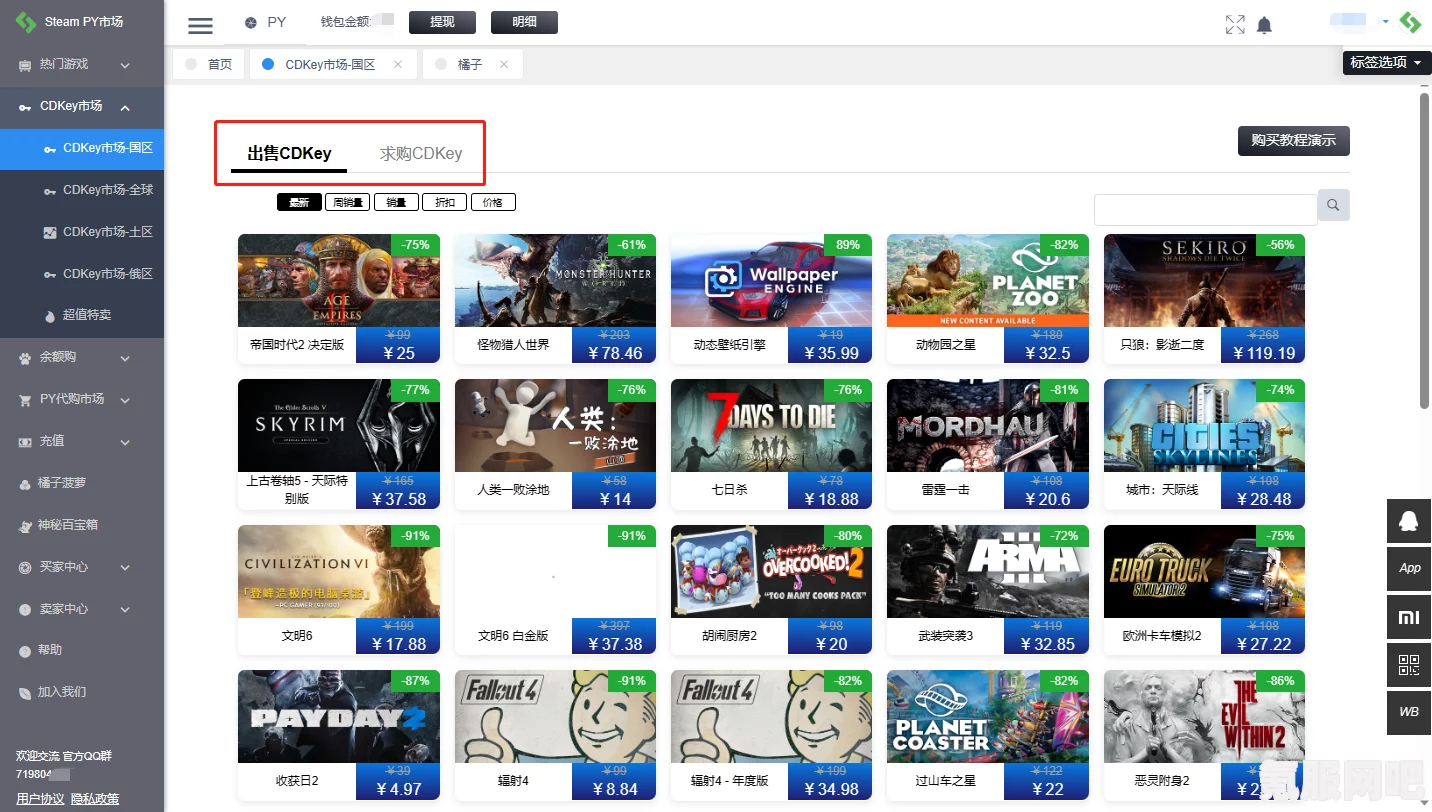This screenshot has width=1432, height=812.
Task: Click the search input field
Action: coord(1205,210)
